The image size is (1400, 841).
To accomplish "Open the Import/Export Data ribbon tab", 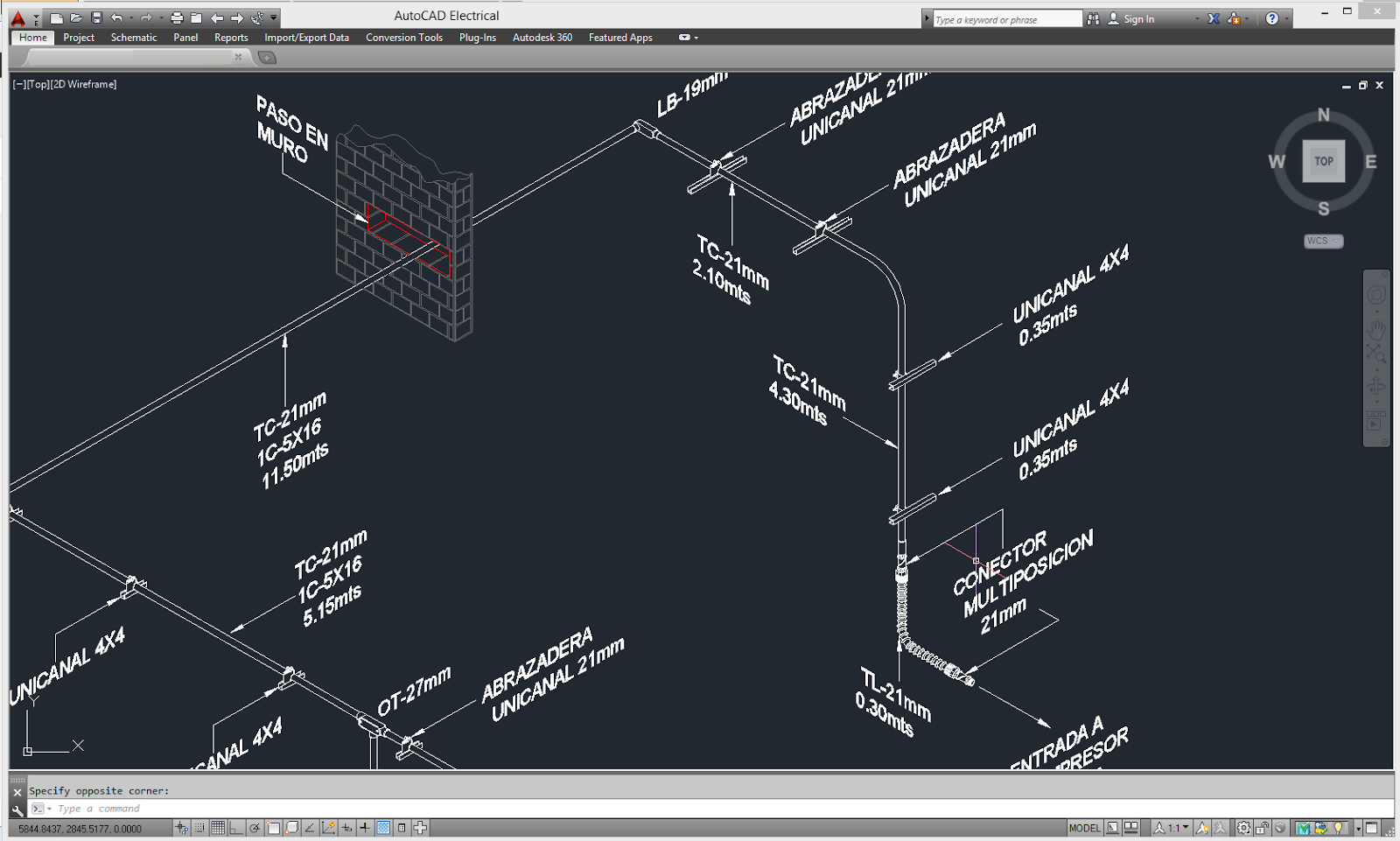I will (x=307, y=37).
